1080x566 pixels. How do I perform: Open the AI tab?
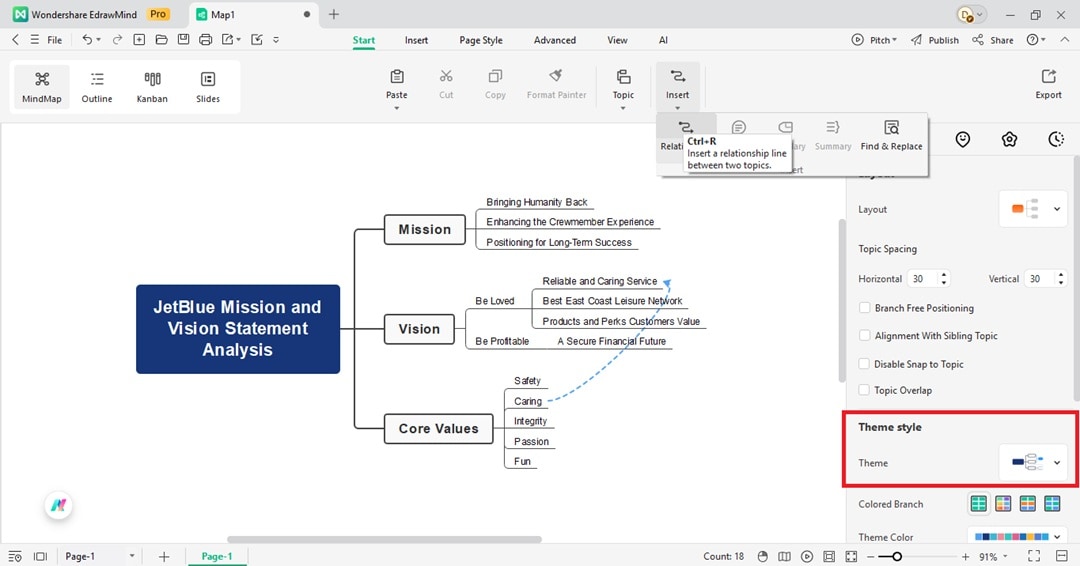click(x=663, y=40)
